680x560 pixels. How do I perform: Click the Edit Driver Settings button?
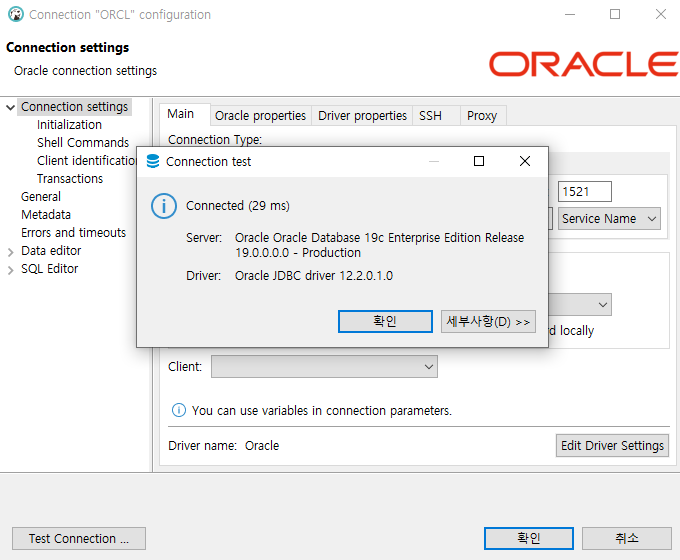pyautogui.click(x=612, y=445)
